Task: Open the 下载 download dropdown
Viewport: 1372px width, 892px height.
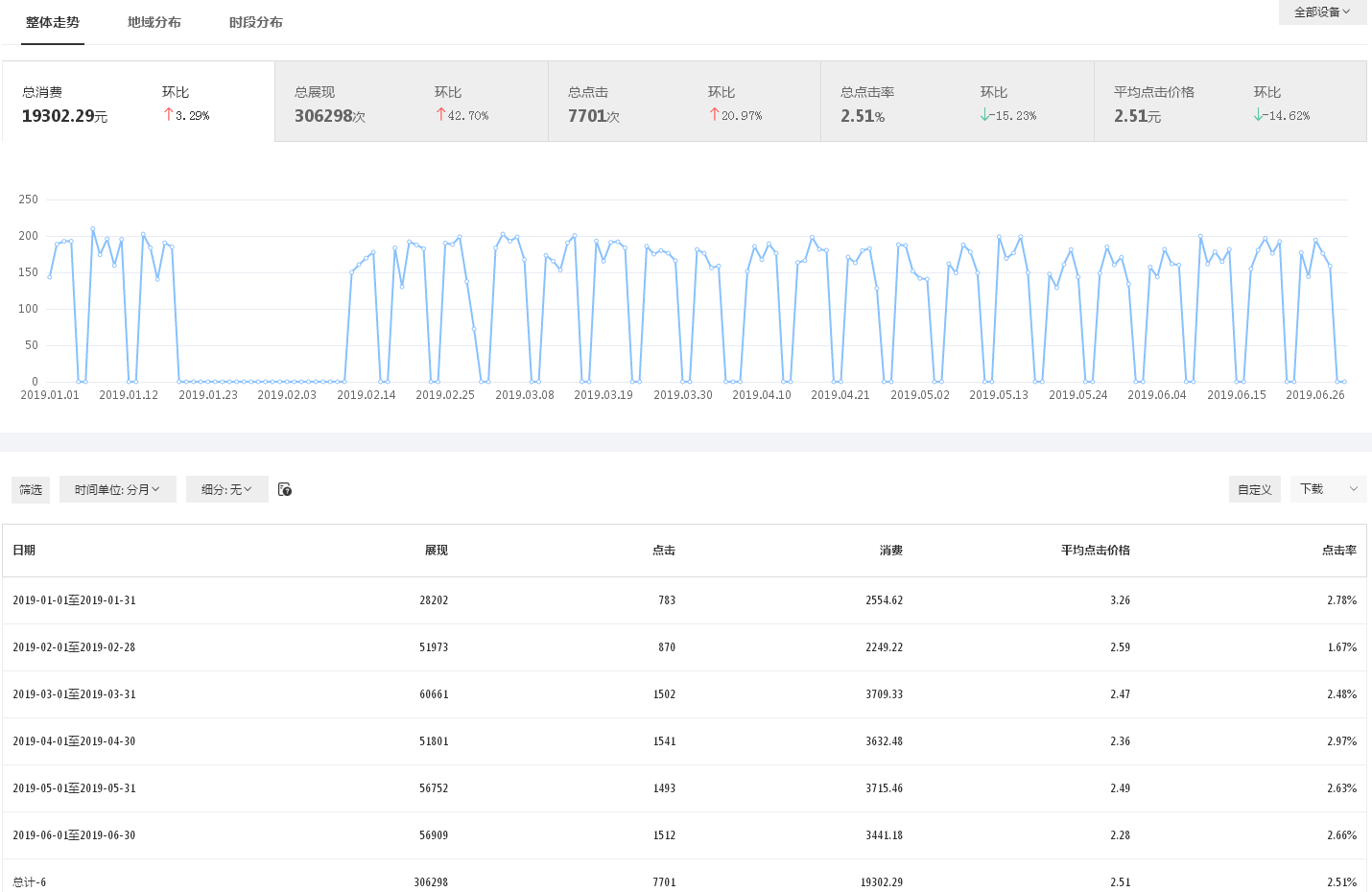Action: [1329, 489]
